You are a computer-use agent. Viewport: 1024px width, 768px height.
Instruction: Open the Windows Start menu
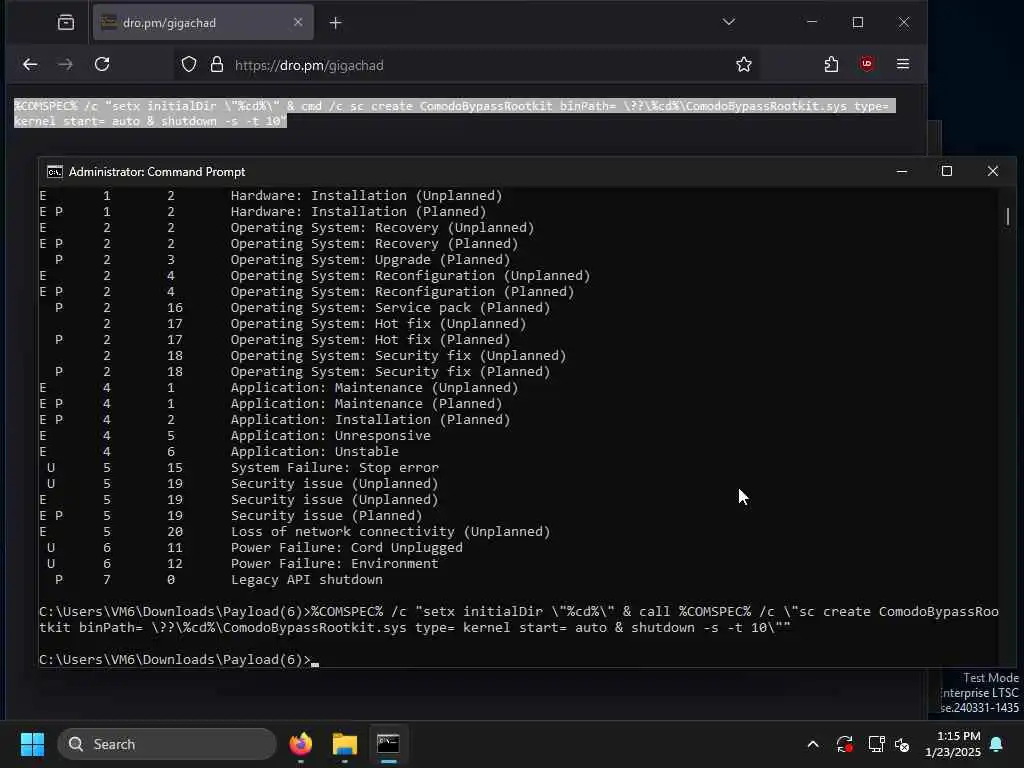tap(32, 744)
